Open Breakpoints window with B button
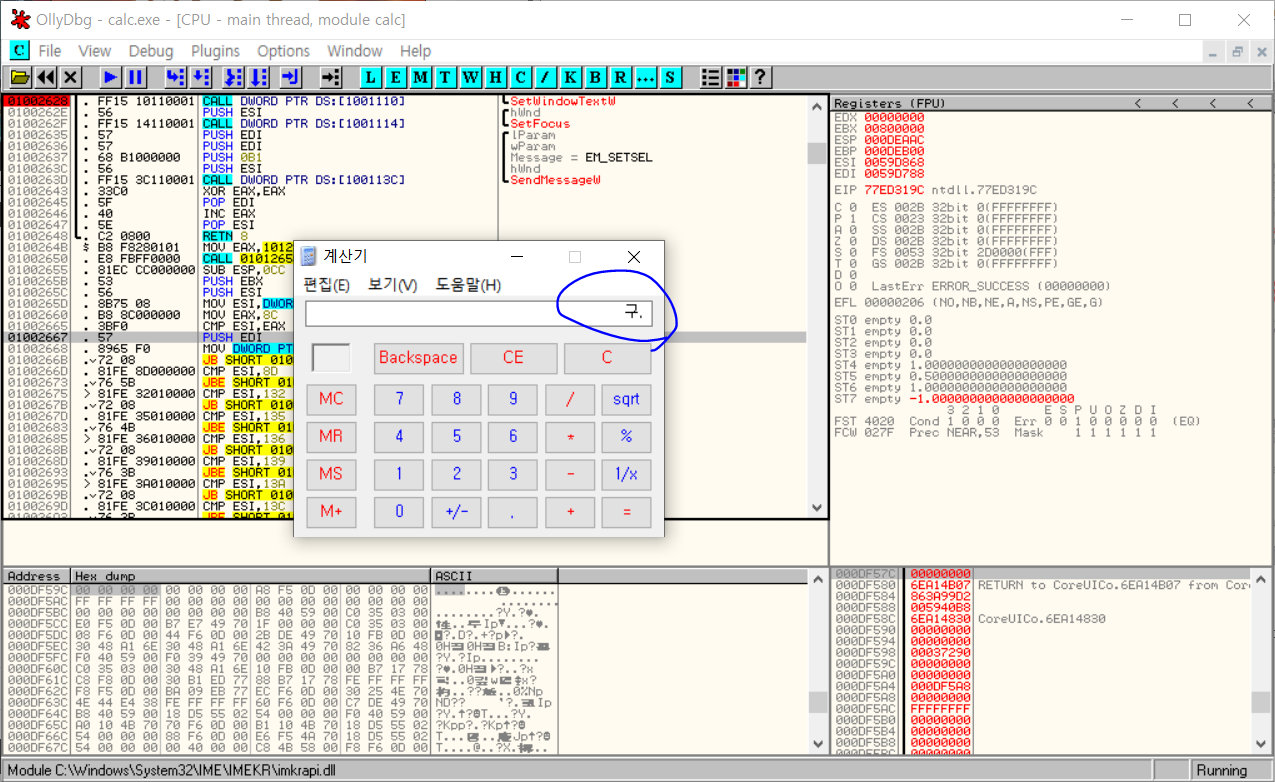The image size is (1275, 782). (x=596, y=77)
